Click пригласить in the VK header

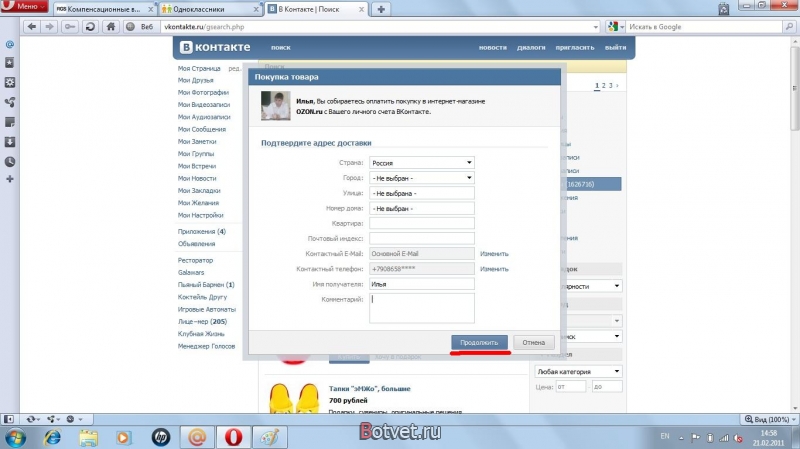click(575, 47)
